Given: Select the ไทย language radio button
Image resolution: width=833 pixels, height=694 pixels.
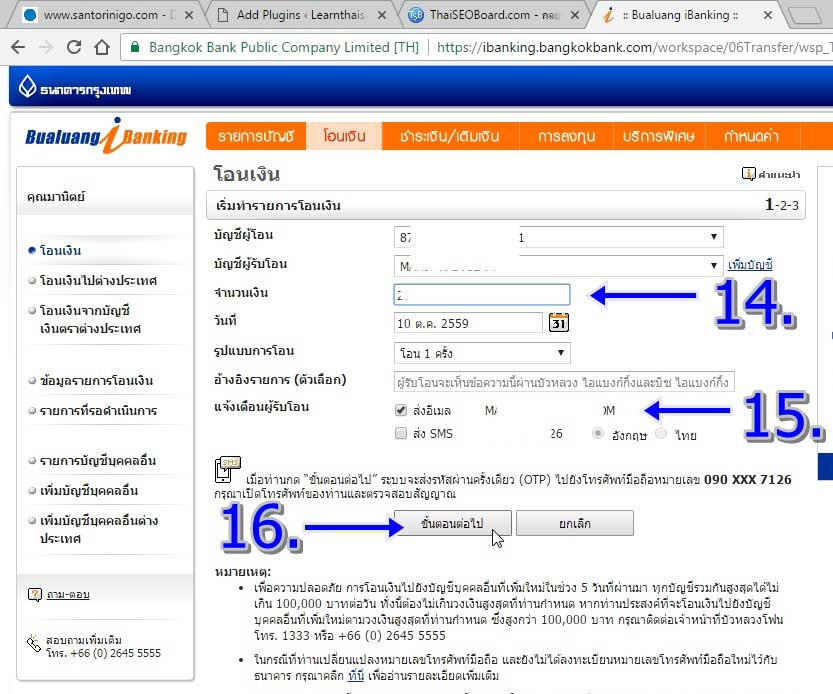Looking at the screenshot, I should pyautogui.click(x=661, y=434).
